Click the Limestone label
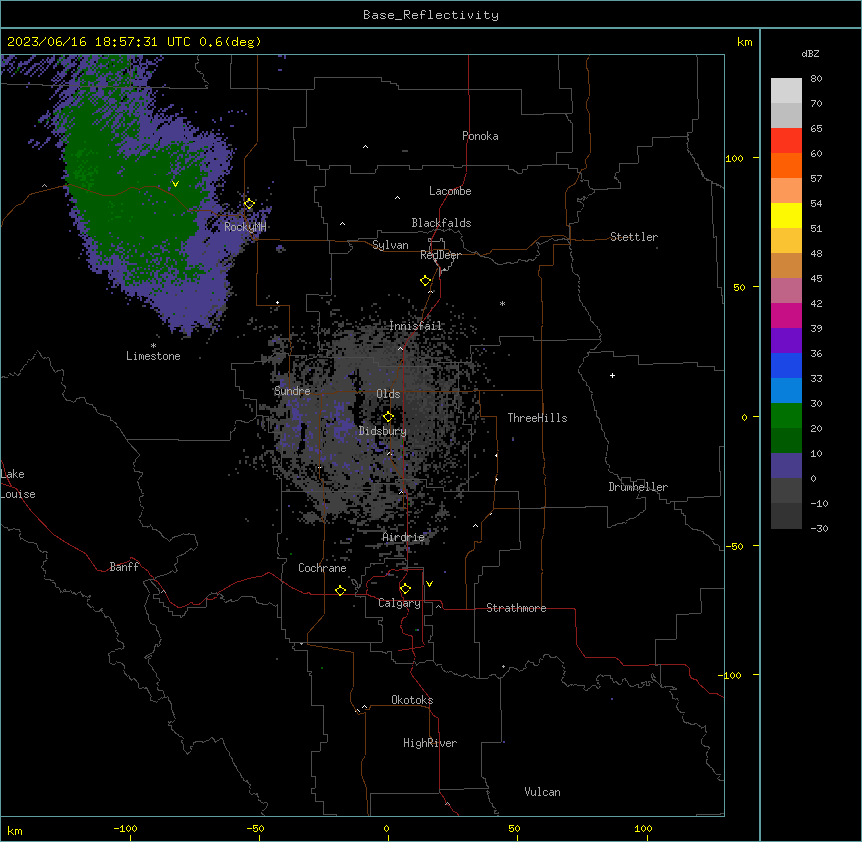 click(153, 356)
